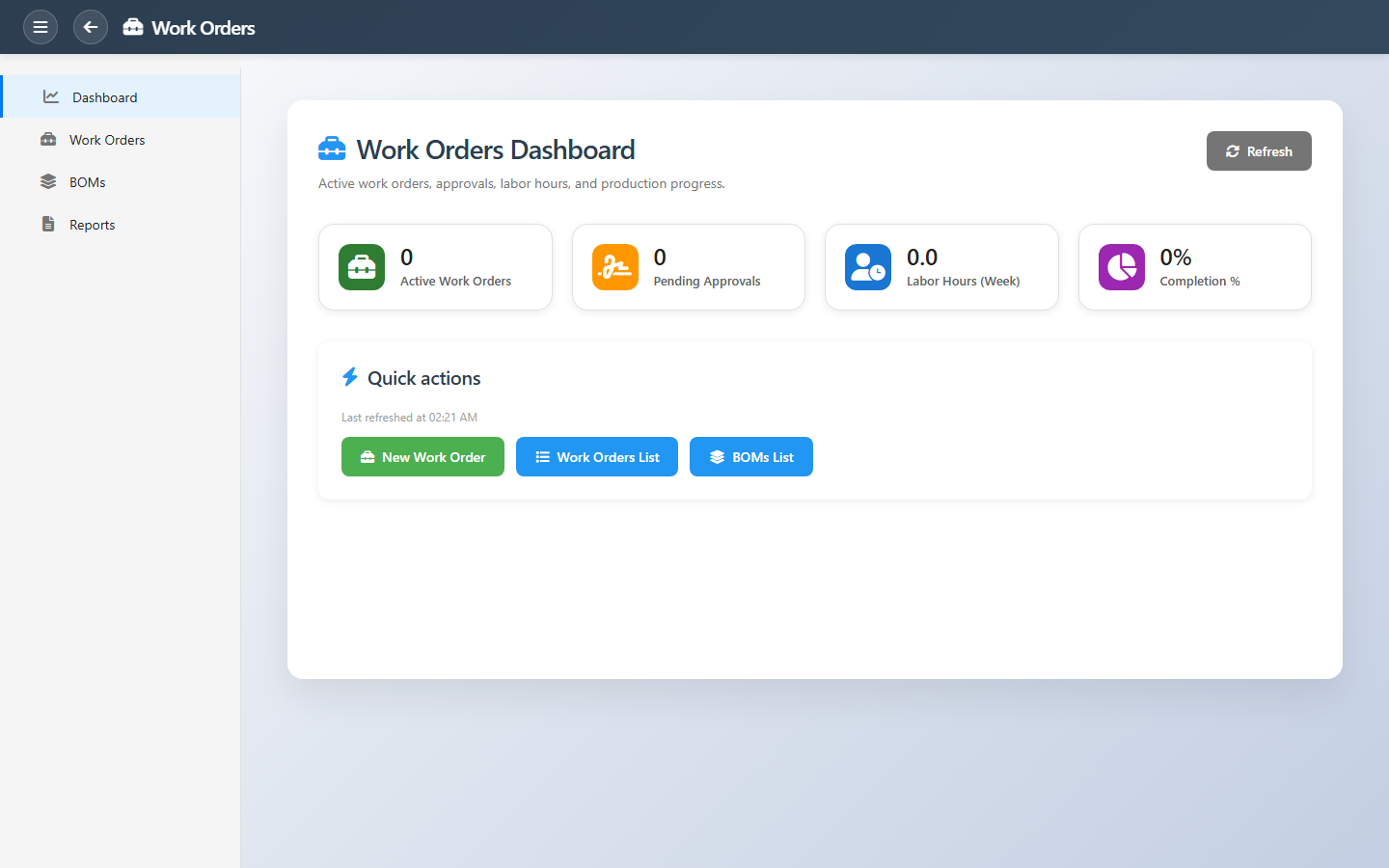1389x868 pixels.
Task: Click the lightning bolt Quick actions icon
Action: pos(350,377)
